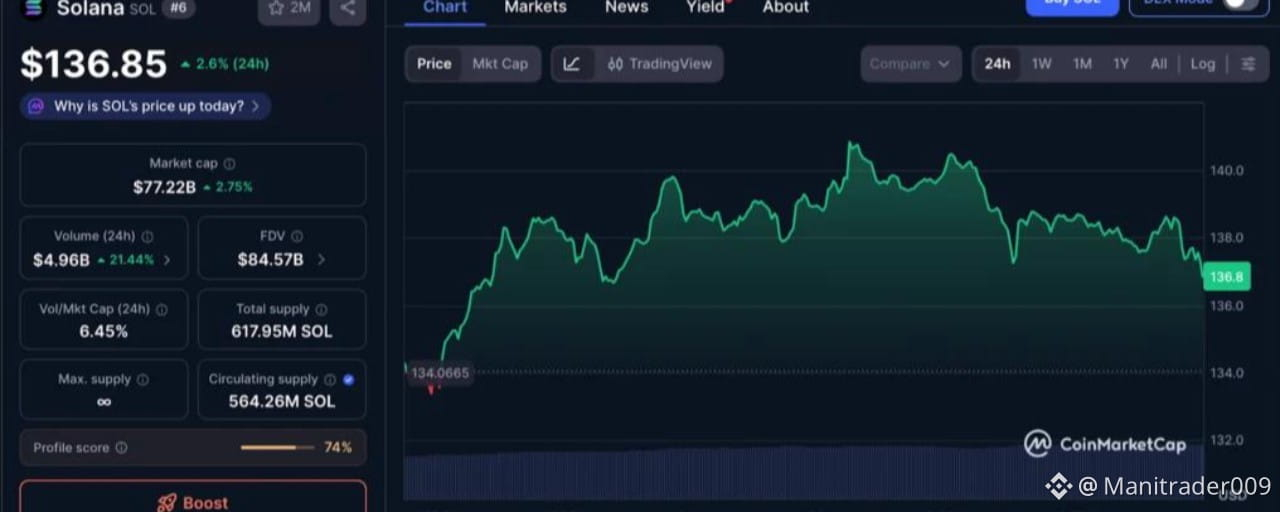Select the Mkt Cap chart mode
Viewport: 1280px width, 512px height.
[500, 64]
